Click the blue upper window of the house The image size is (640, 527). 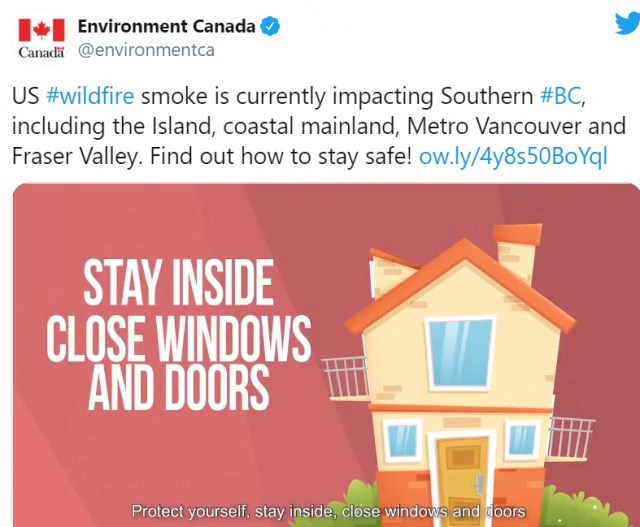pos(460,353)
